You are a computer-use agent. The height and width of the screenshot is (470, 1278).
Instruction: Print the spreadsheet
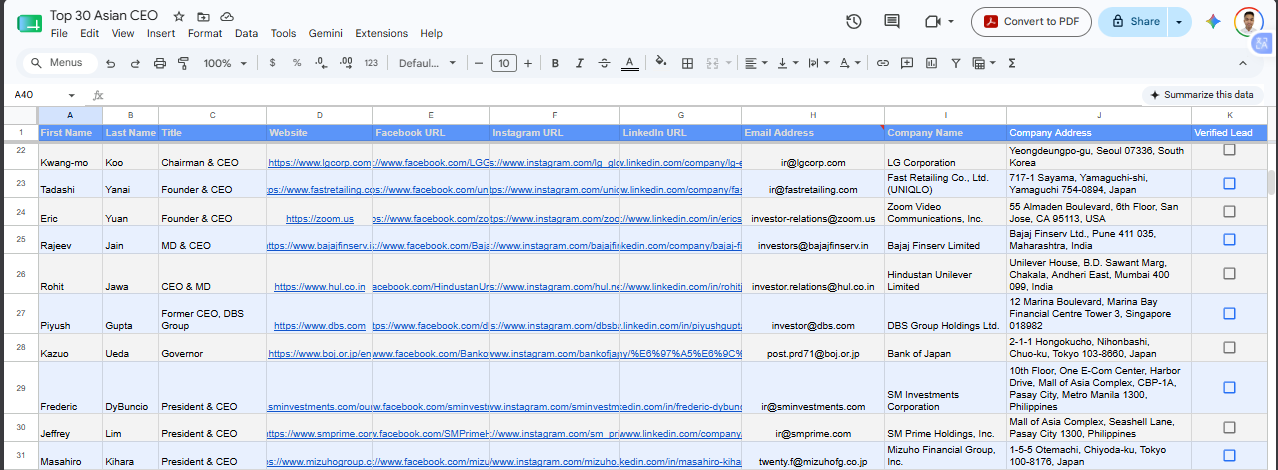pyautogui.click(x=159, y=63)
